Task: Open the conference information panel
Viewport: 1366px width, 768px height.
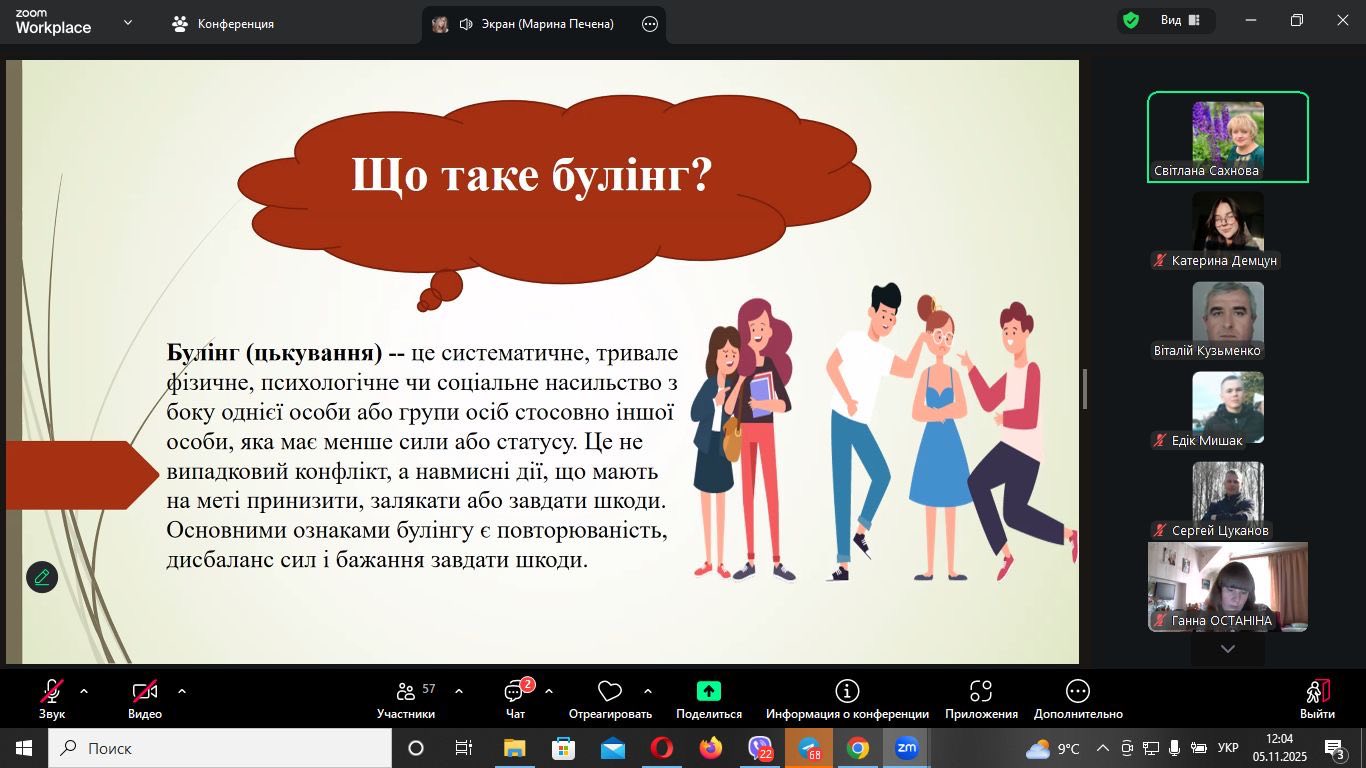Action: (x=847, y=698)
